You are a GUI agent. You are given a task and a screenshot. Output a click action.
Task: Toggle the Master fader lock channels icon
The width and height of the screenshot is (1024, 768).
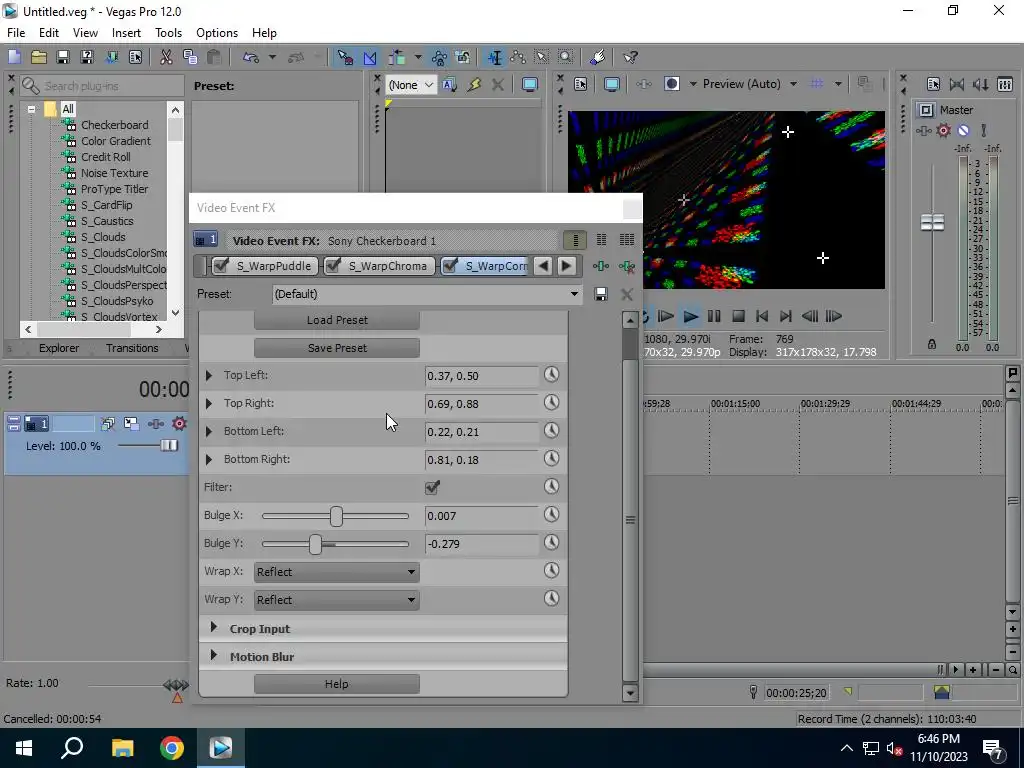pos(932,344)
